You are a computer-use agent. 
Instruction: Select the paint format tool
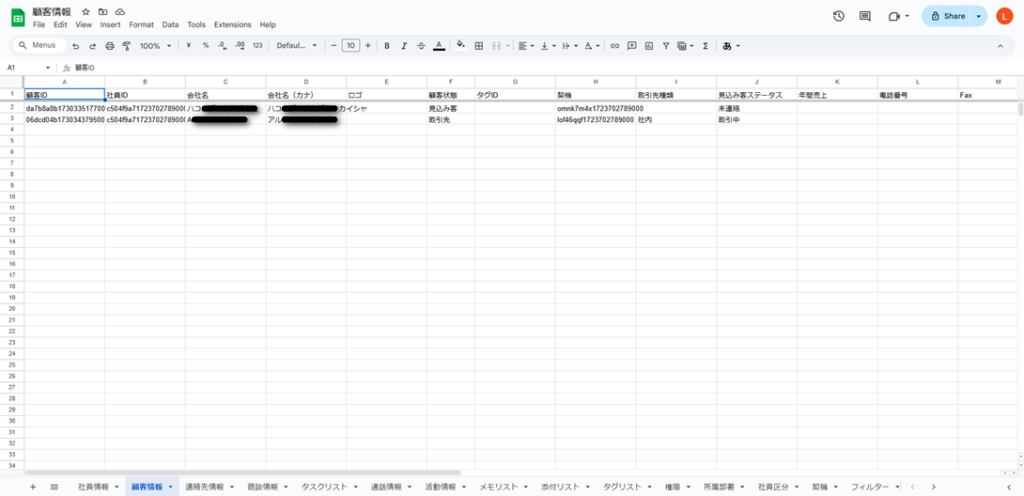[126, 46]
